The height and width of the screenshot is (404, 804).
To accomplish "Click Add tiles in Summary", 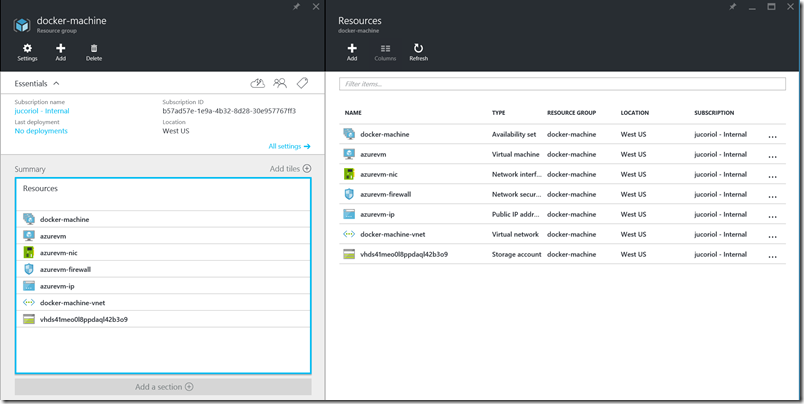I will tap(290, 168).
